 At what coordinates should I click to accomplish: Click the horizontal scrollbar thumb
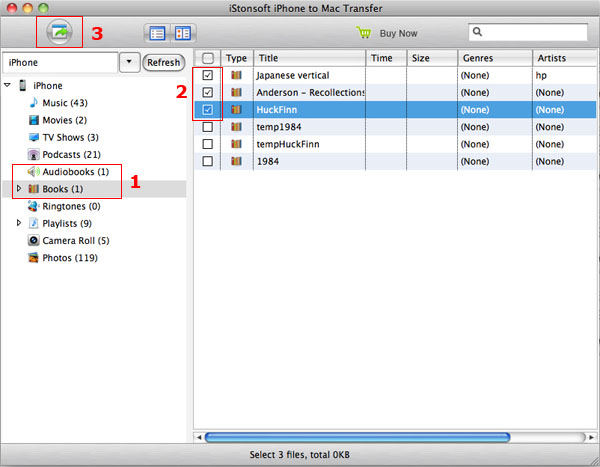pyautogui.click(x=357, y=437)
